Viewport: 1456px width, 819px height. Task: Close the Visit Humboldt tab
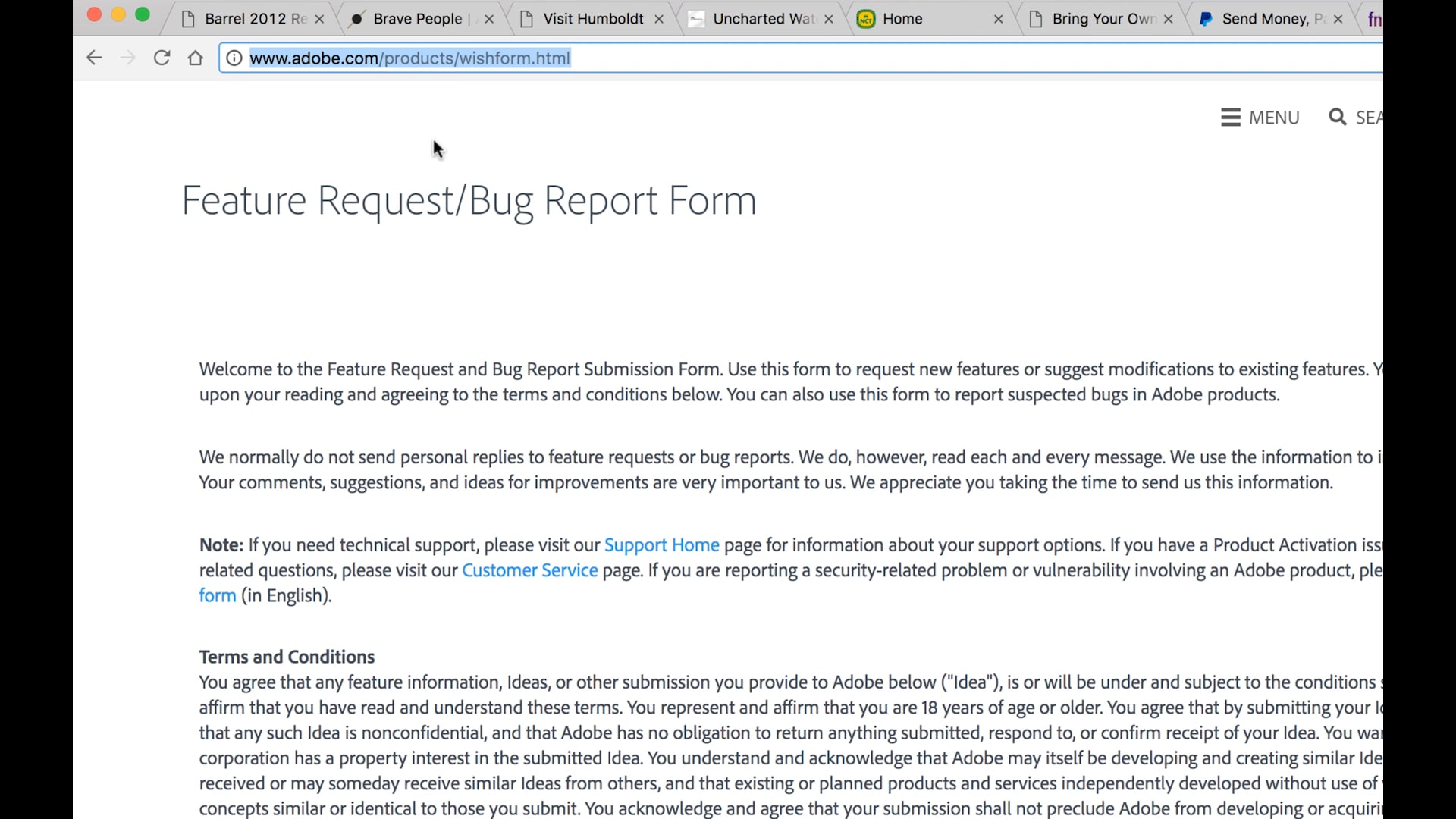coord(659,20)
